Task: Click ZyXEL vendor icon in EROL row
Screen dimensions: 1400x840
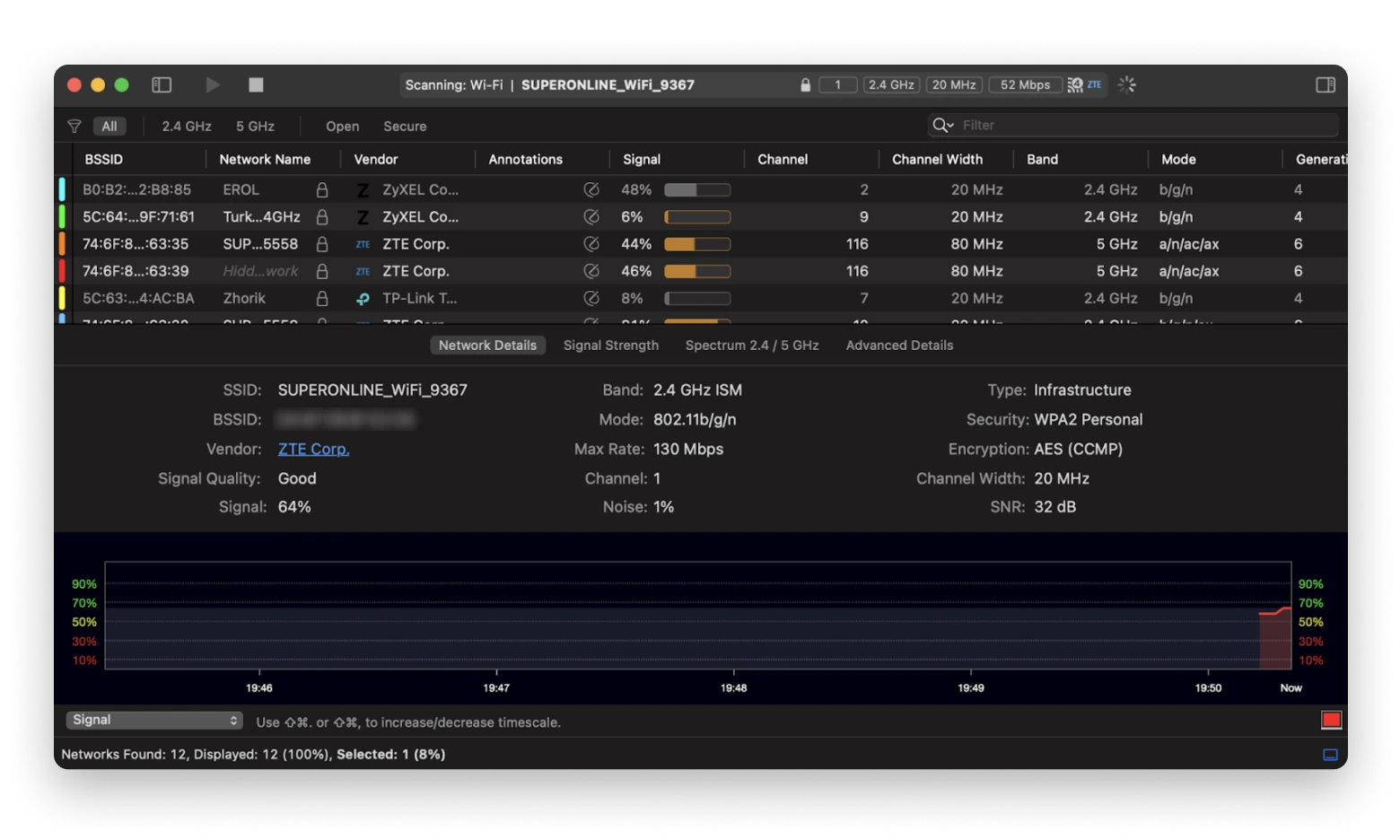Action: 363,190
